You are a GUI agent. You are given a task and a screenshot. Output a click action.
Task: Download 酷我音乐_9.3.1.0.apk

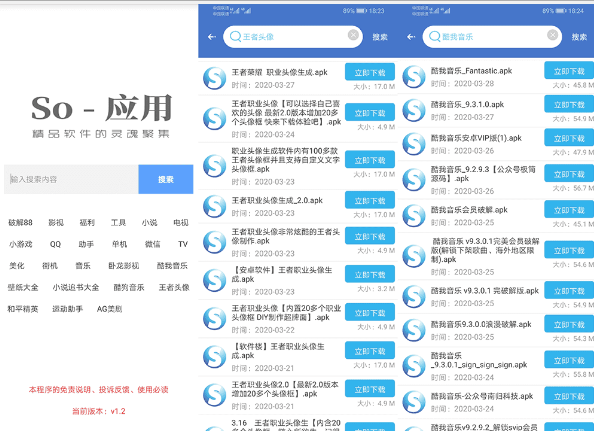[569, 104]
